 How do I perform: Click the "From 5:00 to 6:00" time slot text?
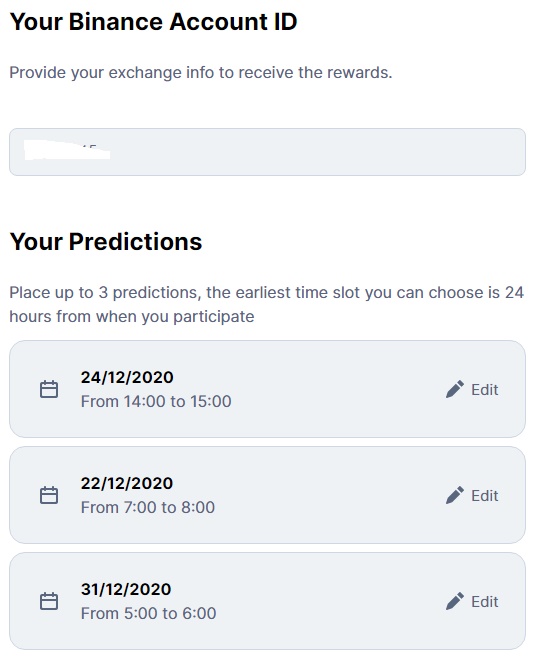click(148, 613)
